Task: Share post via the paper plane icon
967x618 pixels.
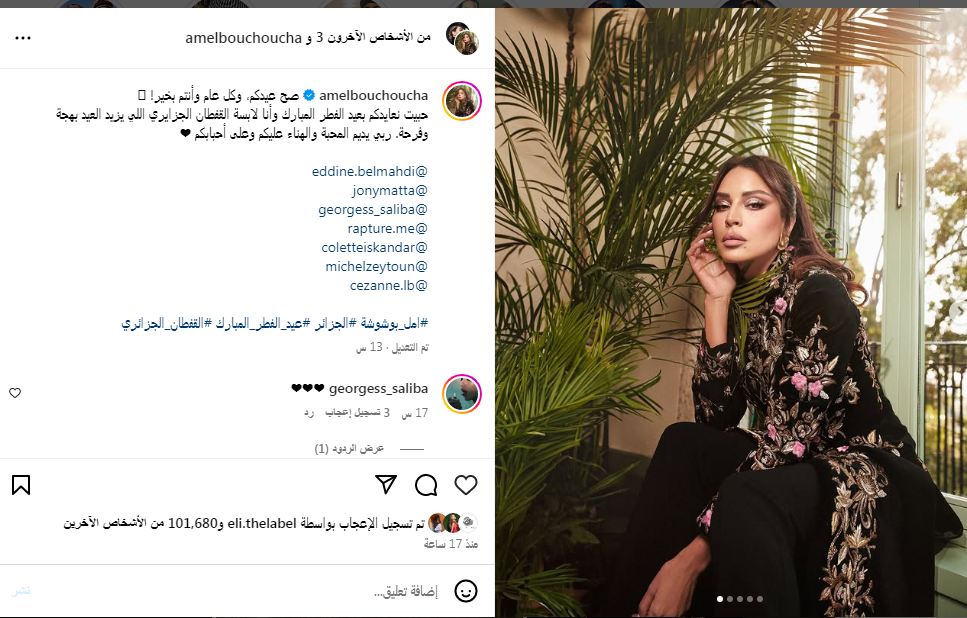Action: (x=386, y=485)
